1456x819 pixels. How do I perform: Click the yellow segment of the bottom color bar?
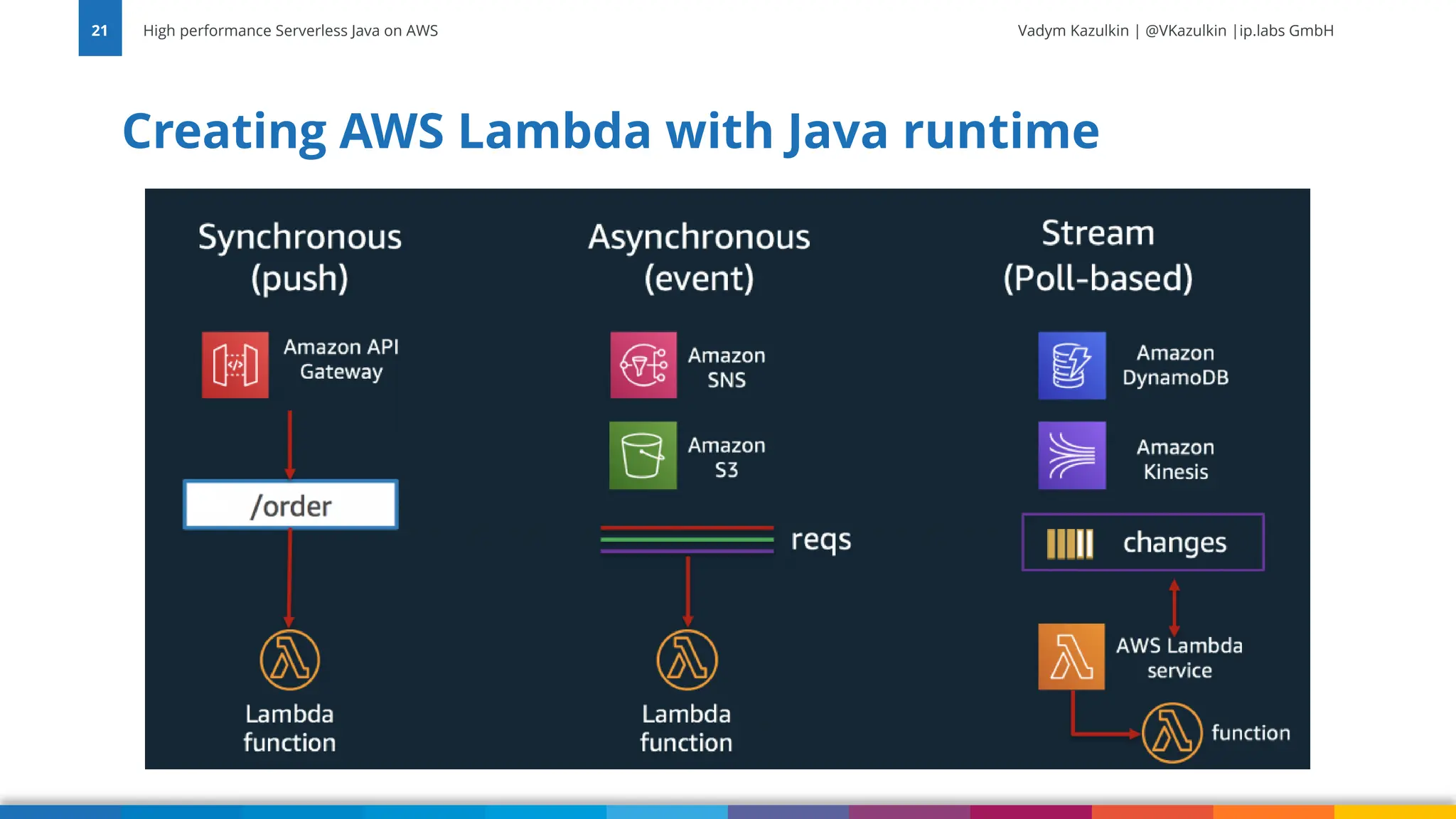[x=1395, y=812]
